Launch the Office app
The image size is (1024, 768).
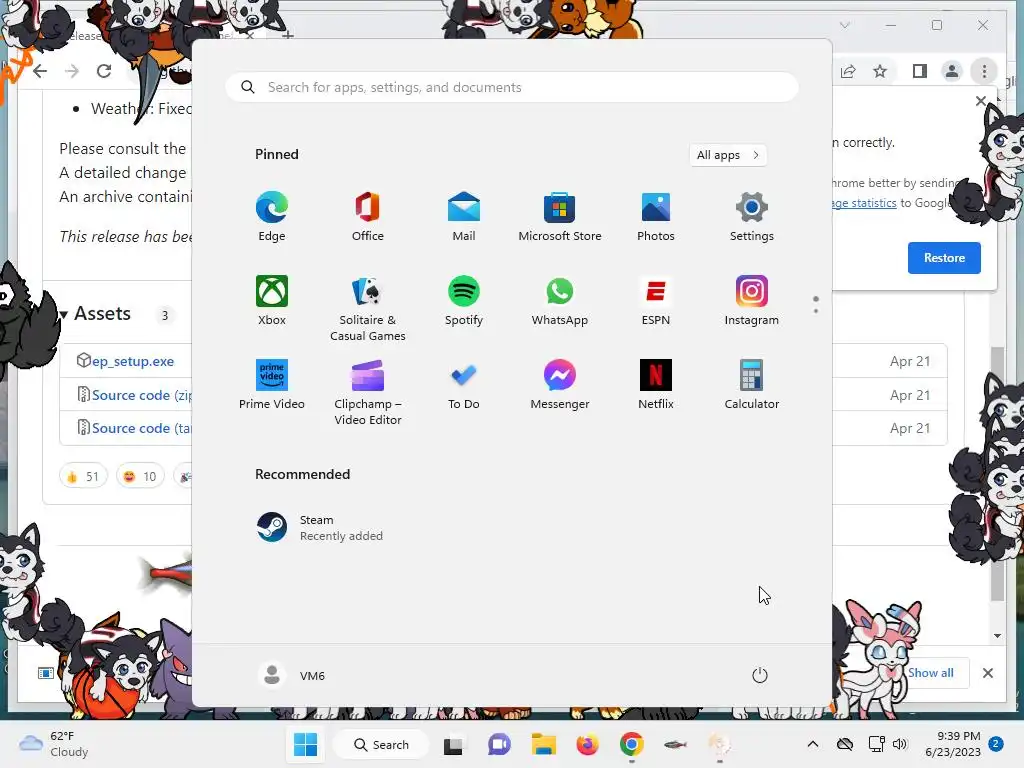coord(368,217)
